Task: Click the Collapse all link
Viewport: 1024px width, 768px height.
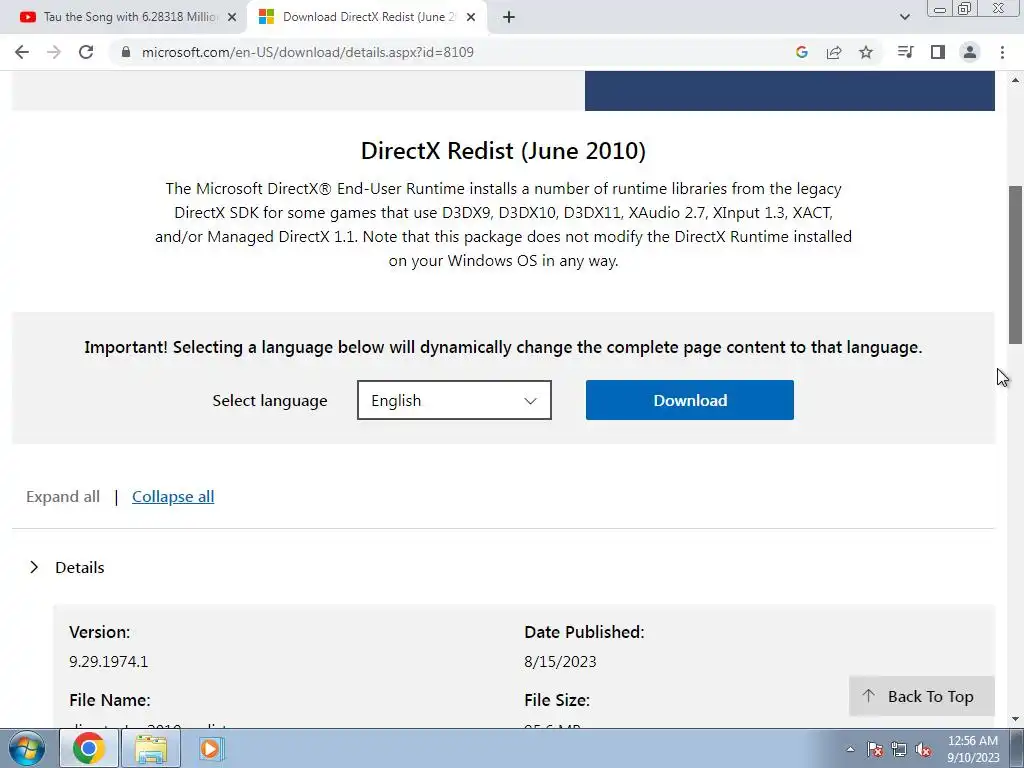Action: pyautogui.click(x=173, y=496)
